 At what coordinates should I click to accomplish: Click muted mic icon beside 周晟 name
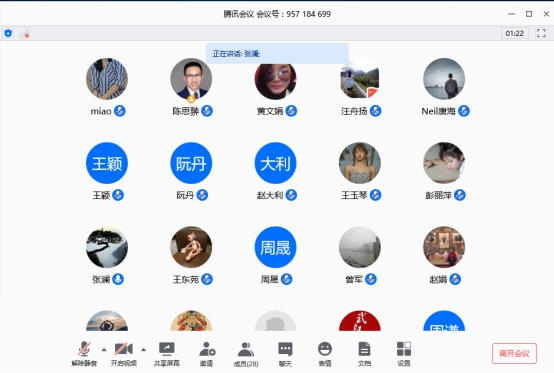pyautogui.click(x=287, y=279)
